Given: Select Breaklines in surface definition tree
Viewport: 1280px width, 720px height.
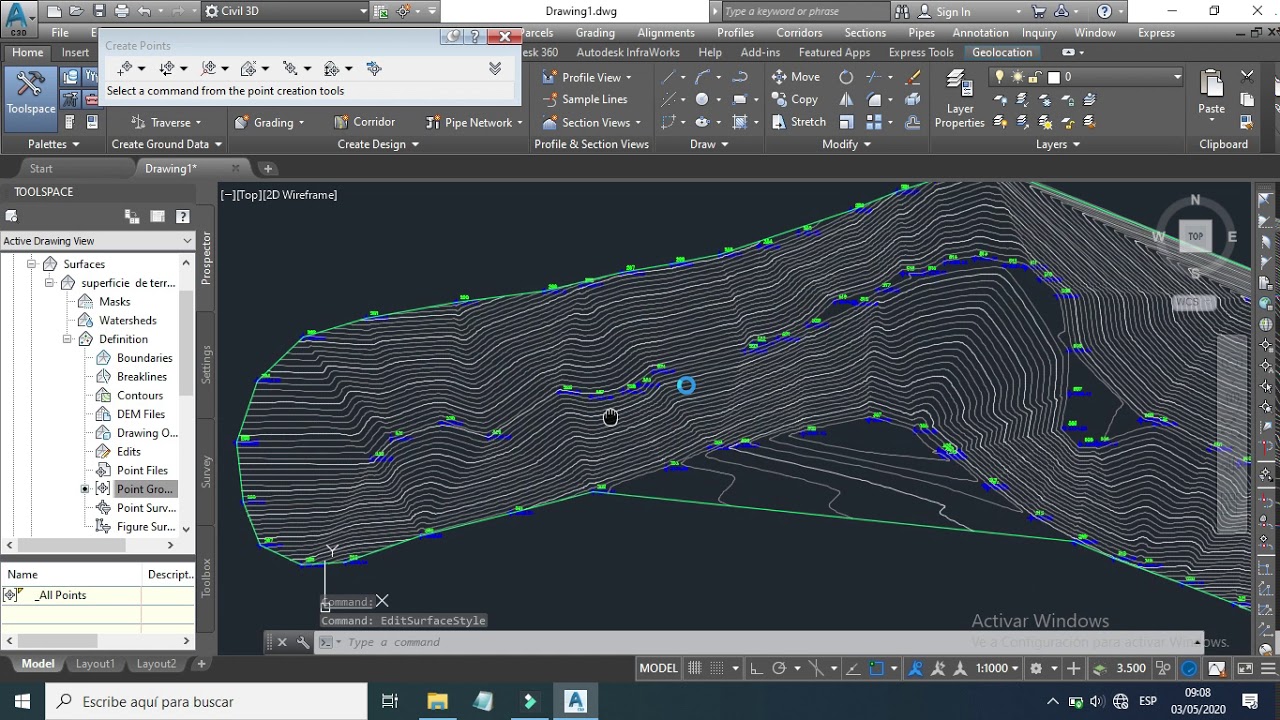Looking at the screenshot, I should [x=141, y=377].
